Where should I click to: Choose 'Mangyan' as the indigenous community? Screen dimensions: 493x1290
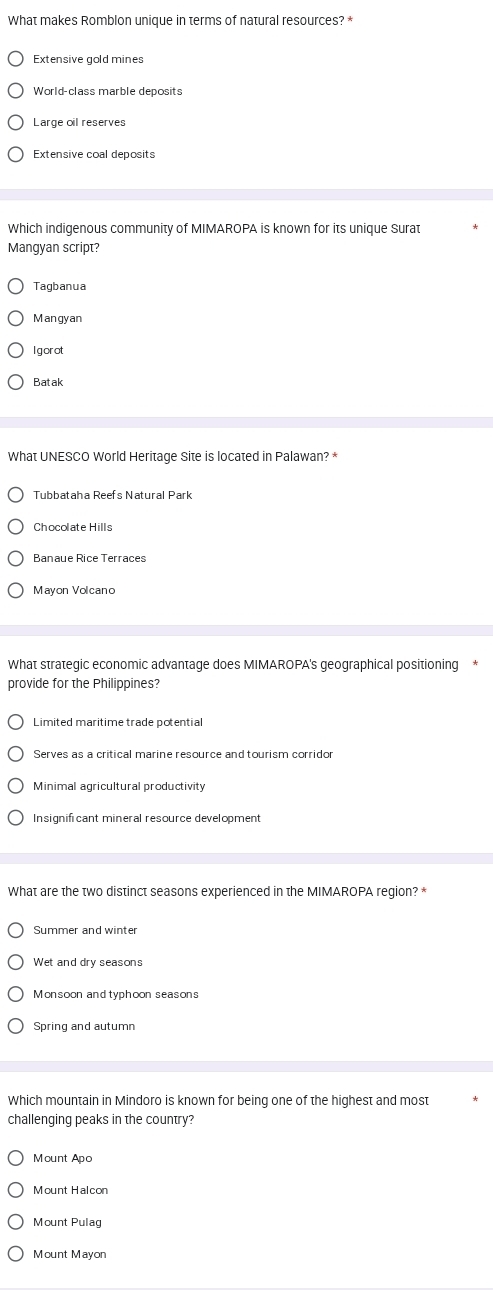click(x=16, y=319)
